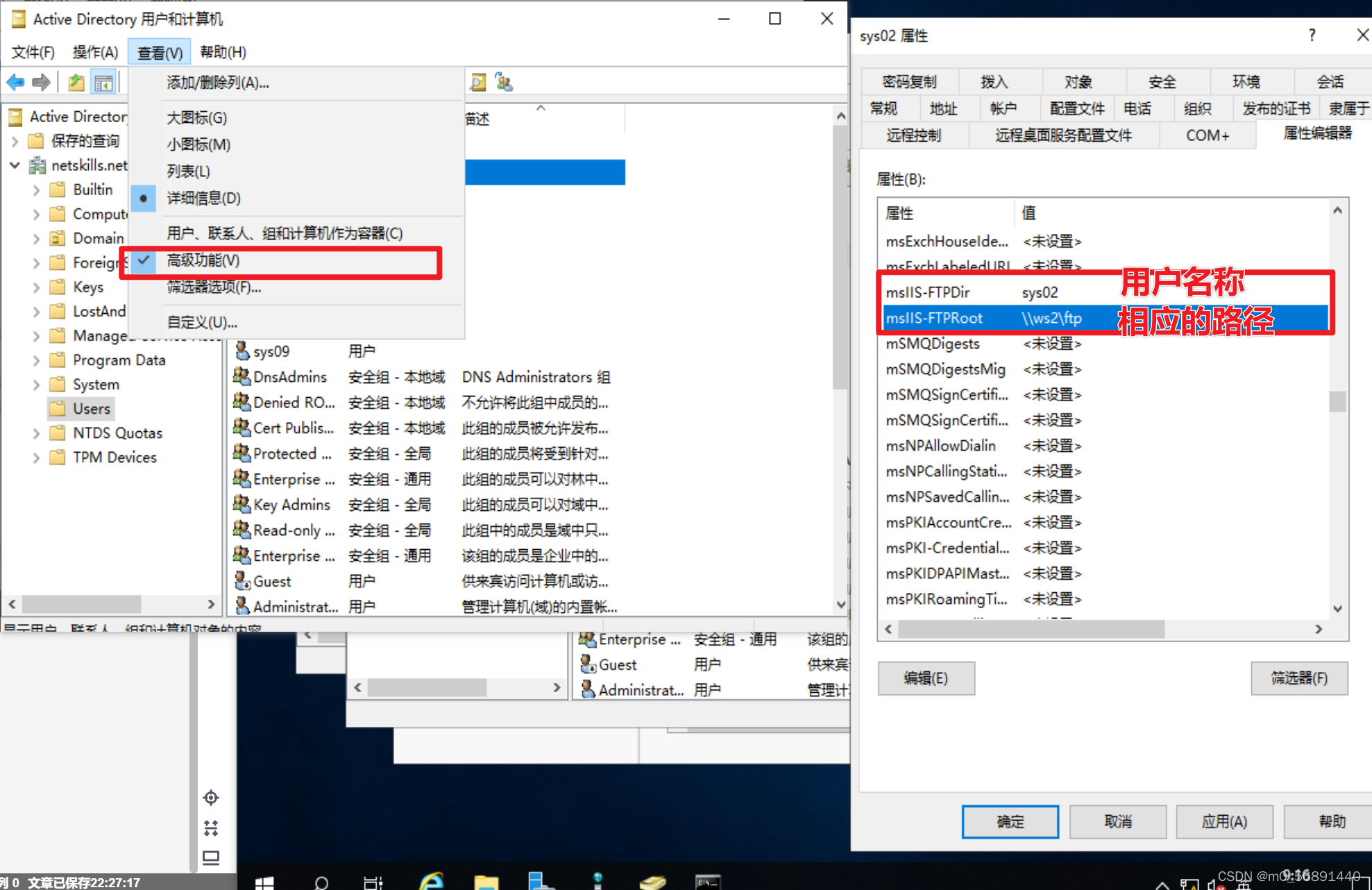Switch to the 安全 tab in sys02 properties

click(1162, 81)
